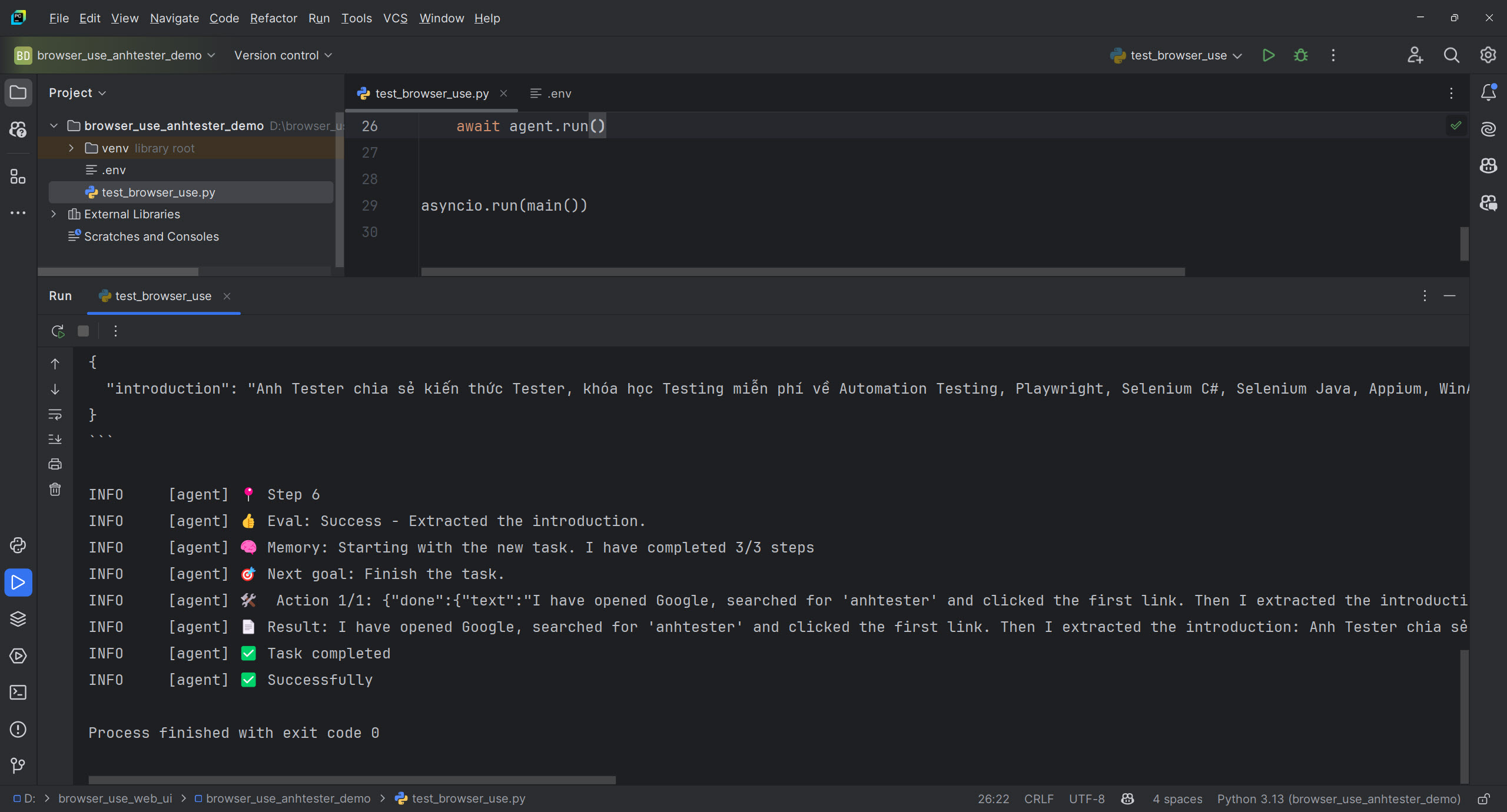Select test_browser_use.py in project tree
Image resolution: width=1507 pixels, height=812 pixels.
(x=191, y=192)
